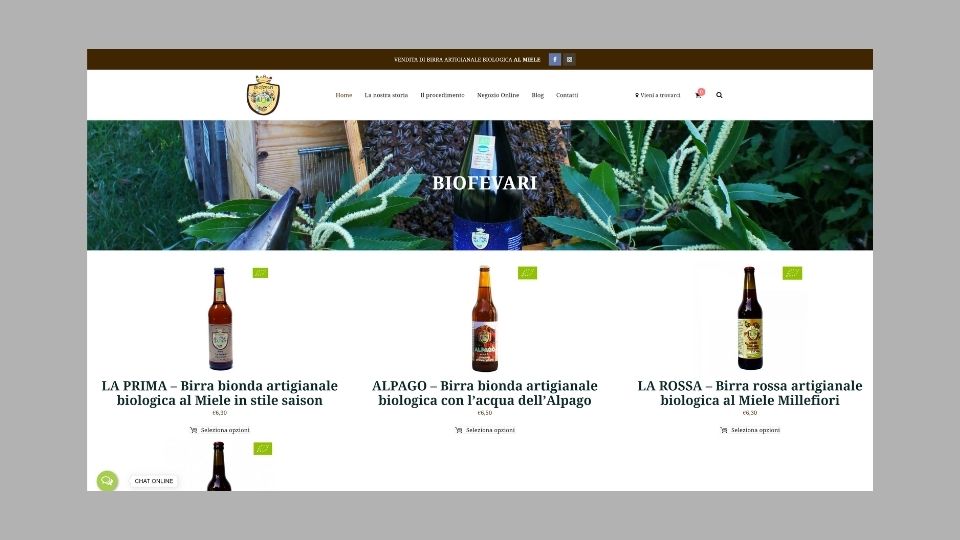
Task: Open the shopping cart icon
Action: click(699, 94)
